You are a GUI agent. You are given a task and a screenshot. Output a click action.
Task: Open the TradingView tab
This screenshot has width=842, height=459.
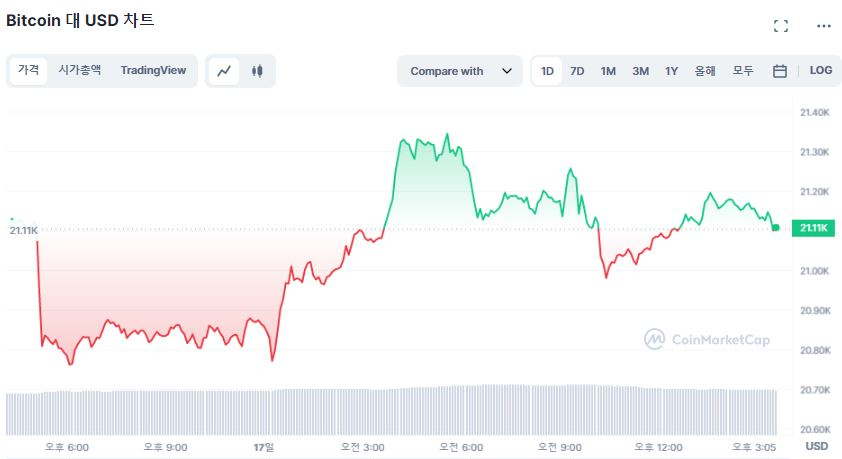[x=153, y=70]
